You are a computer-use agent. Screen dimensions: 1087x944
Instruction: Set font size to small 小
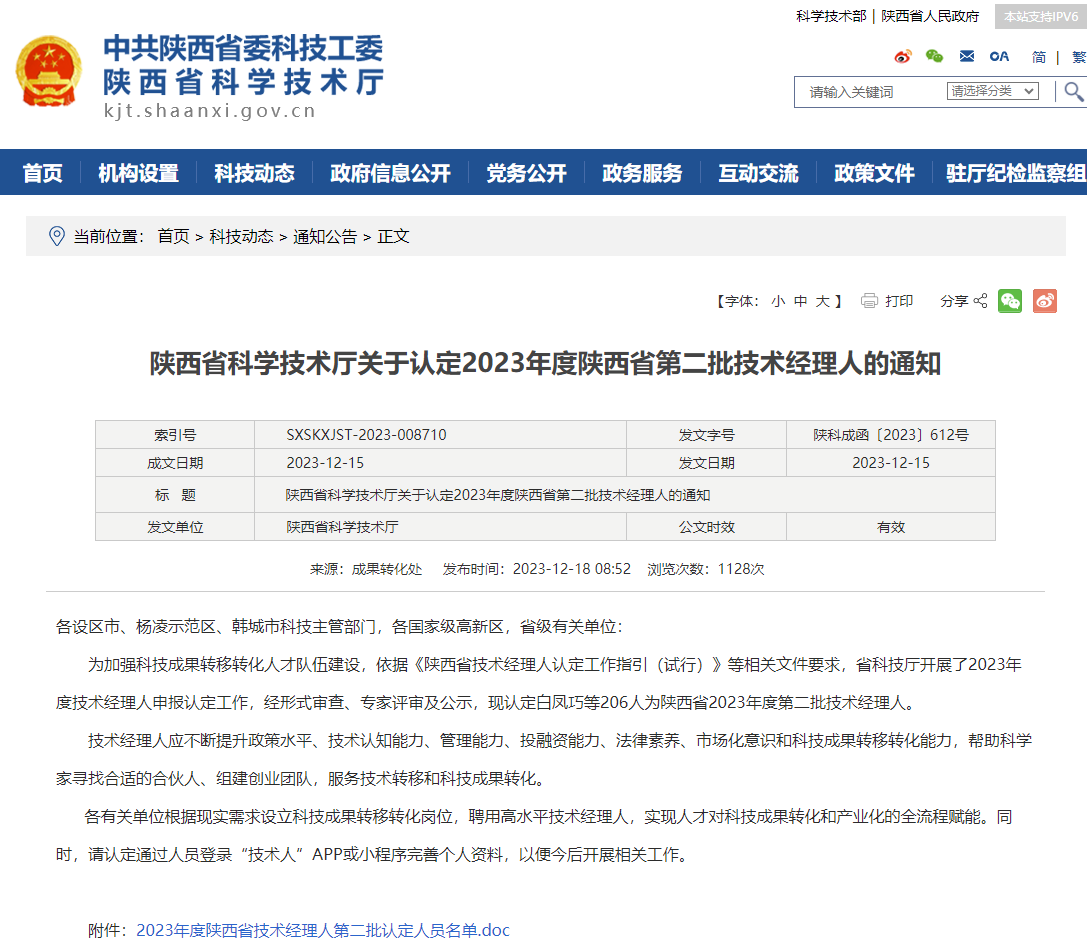(x=779, y=301)
